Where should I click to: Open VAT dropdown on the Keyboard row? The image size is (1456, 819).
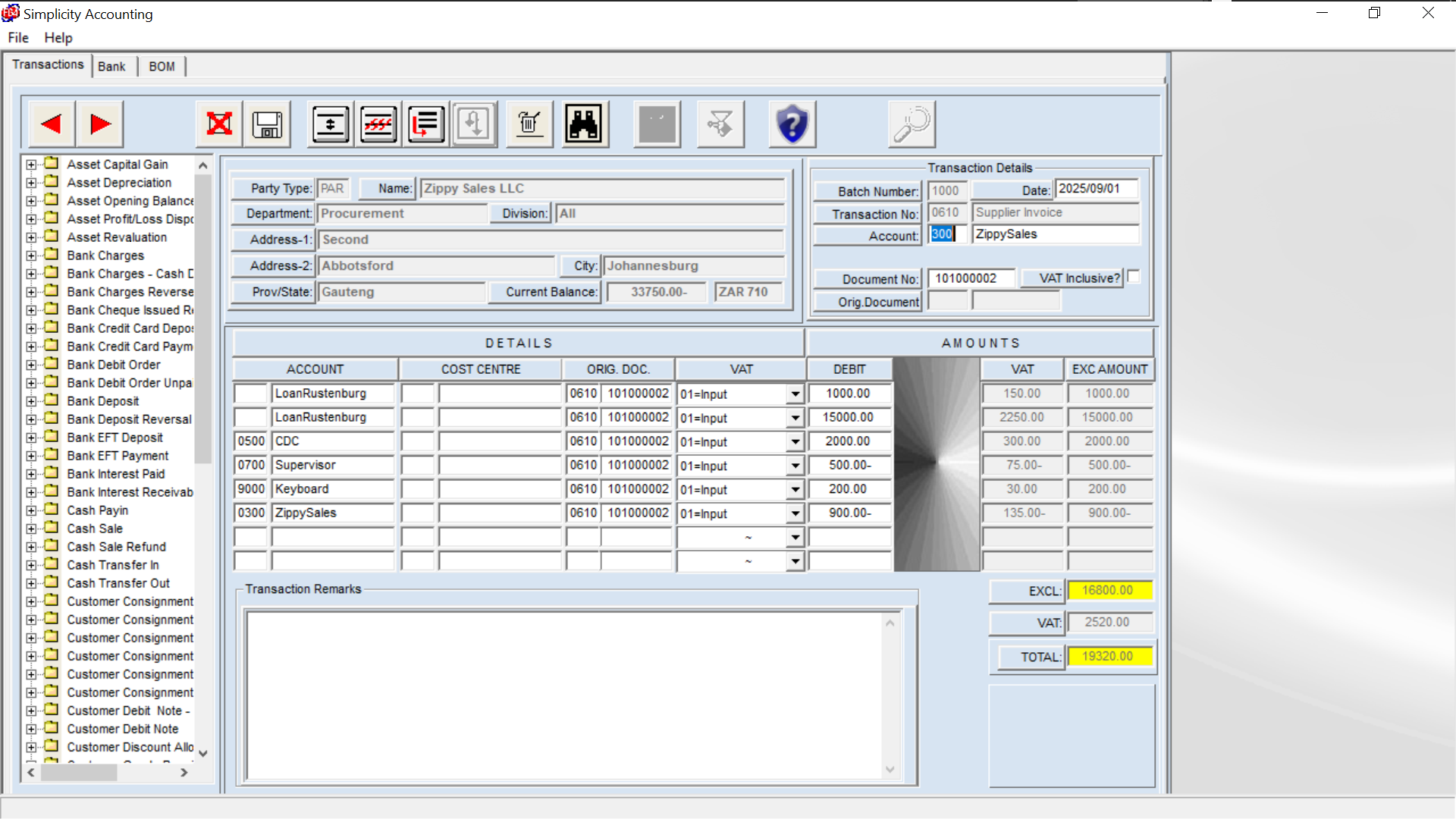[x=794, y=490]
